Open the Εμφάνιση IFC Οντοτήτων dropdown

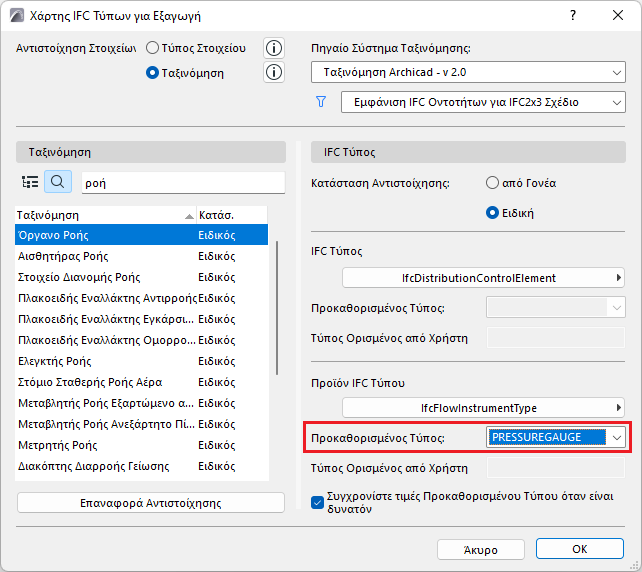click(x=483, y=102)
